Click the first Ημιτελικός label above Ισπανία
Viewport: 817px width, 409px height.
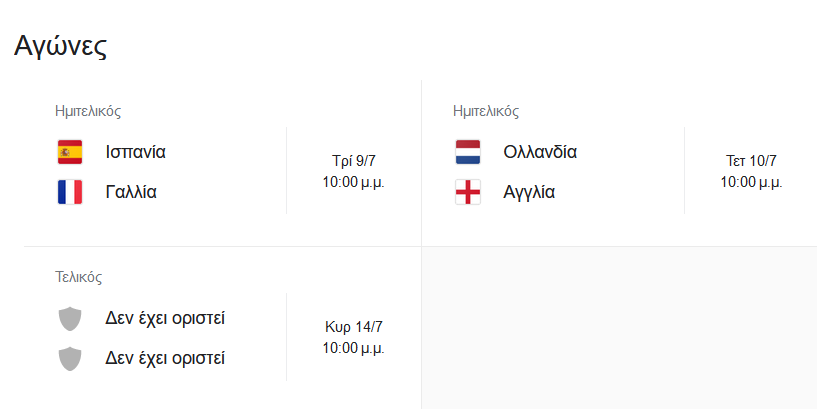tap(88, 111)
